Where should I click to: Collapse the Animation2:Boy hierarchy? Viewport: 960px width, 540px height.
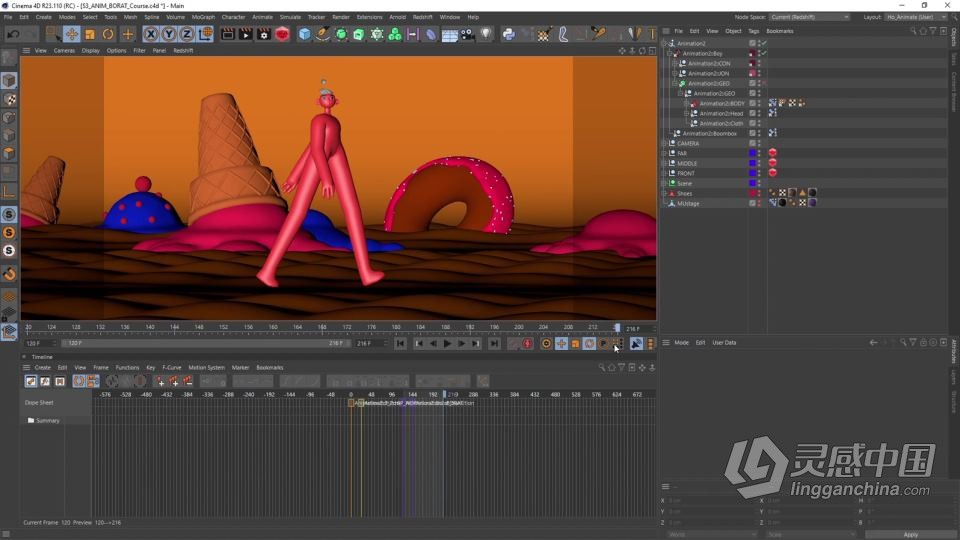[669, 53]
